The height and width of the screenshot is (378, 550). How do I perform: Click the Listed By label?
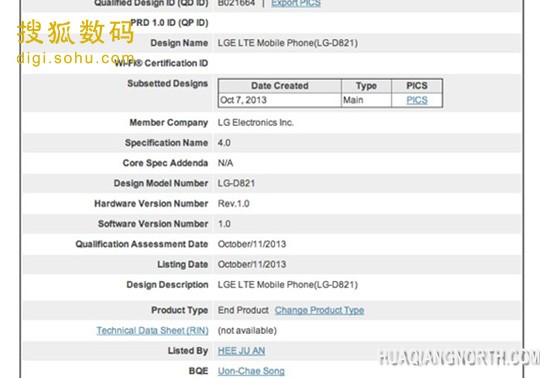pos(188,351)
